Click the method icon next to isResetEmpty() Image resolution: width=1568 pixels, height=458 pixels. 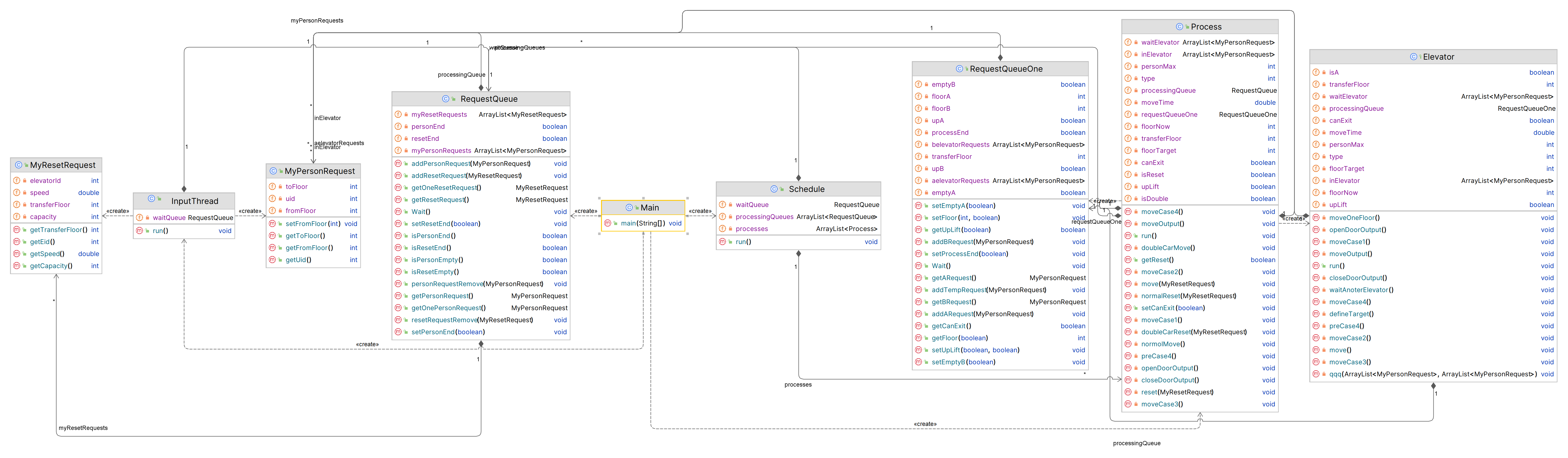[398, 272]
